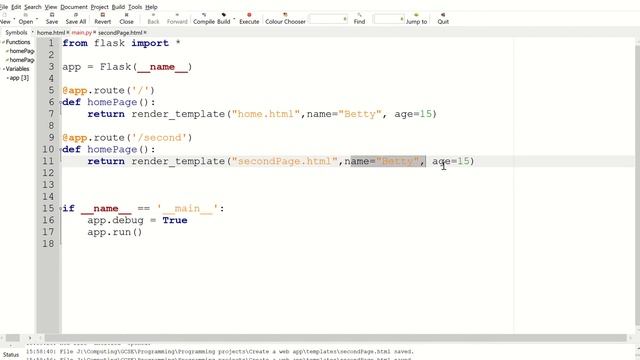Open the Document menu
This screenshot has width=640, height=360.
pos(74,7)
